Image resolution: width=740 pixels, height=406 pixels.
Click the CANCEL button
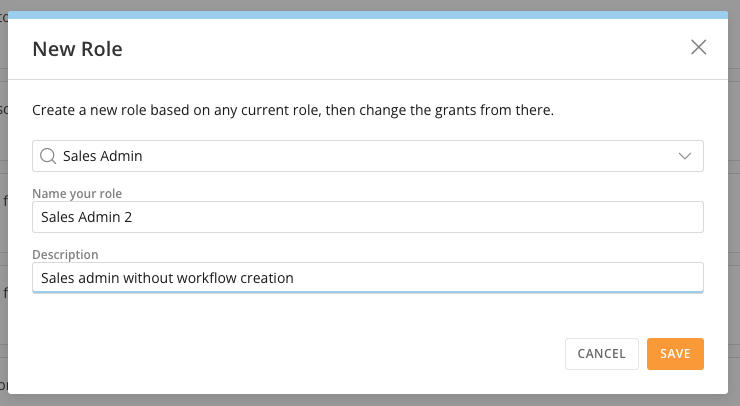pos(602,354)
